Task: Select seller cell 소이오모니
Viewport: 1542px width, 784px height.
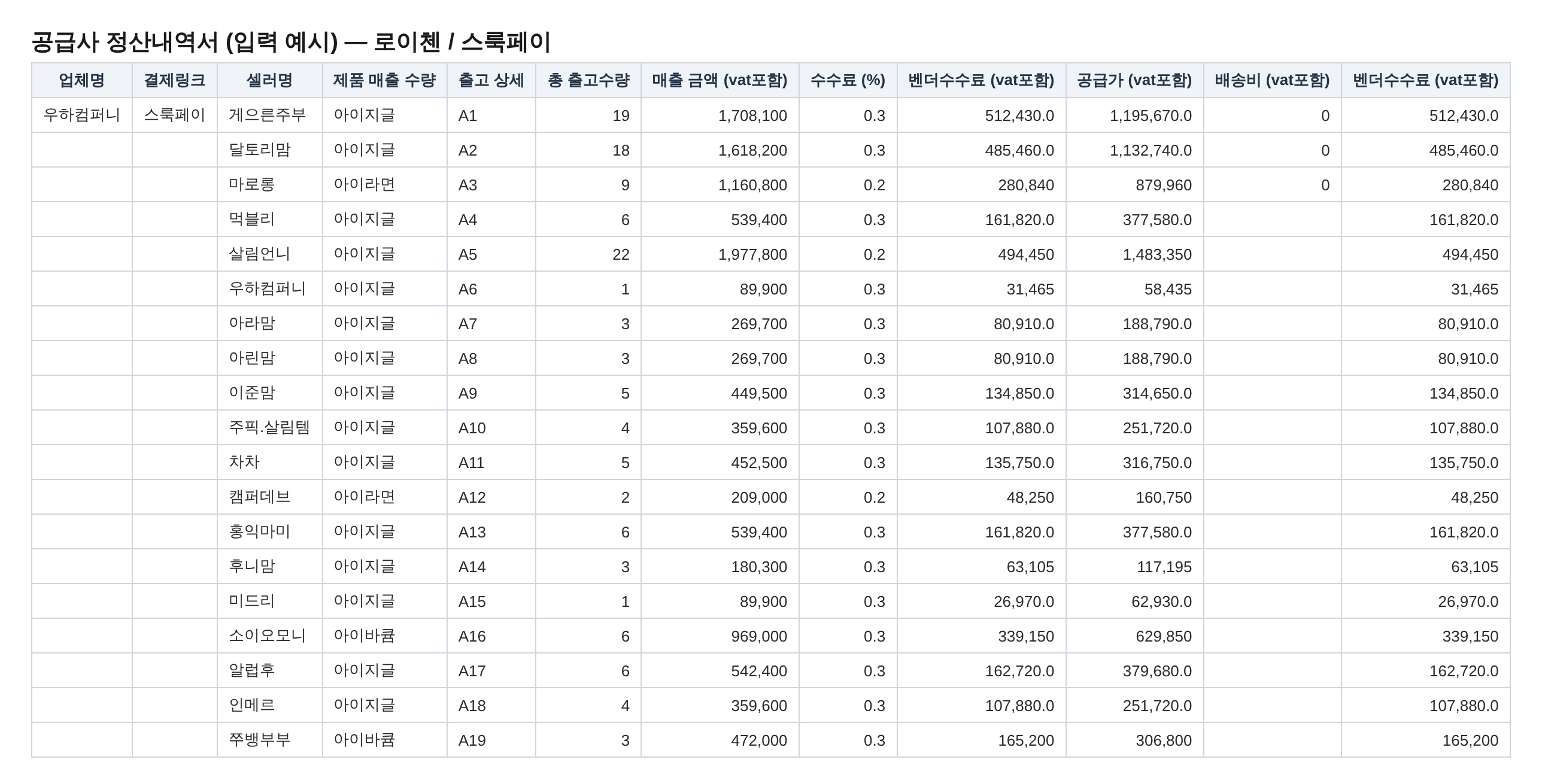Action: click(x=270, y=636)
